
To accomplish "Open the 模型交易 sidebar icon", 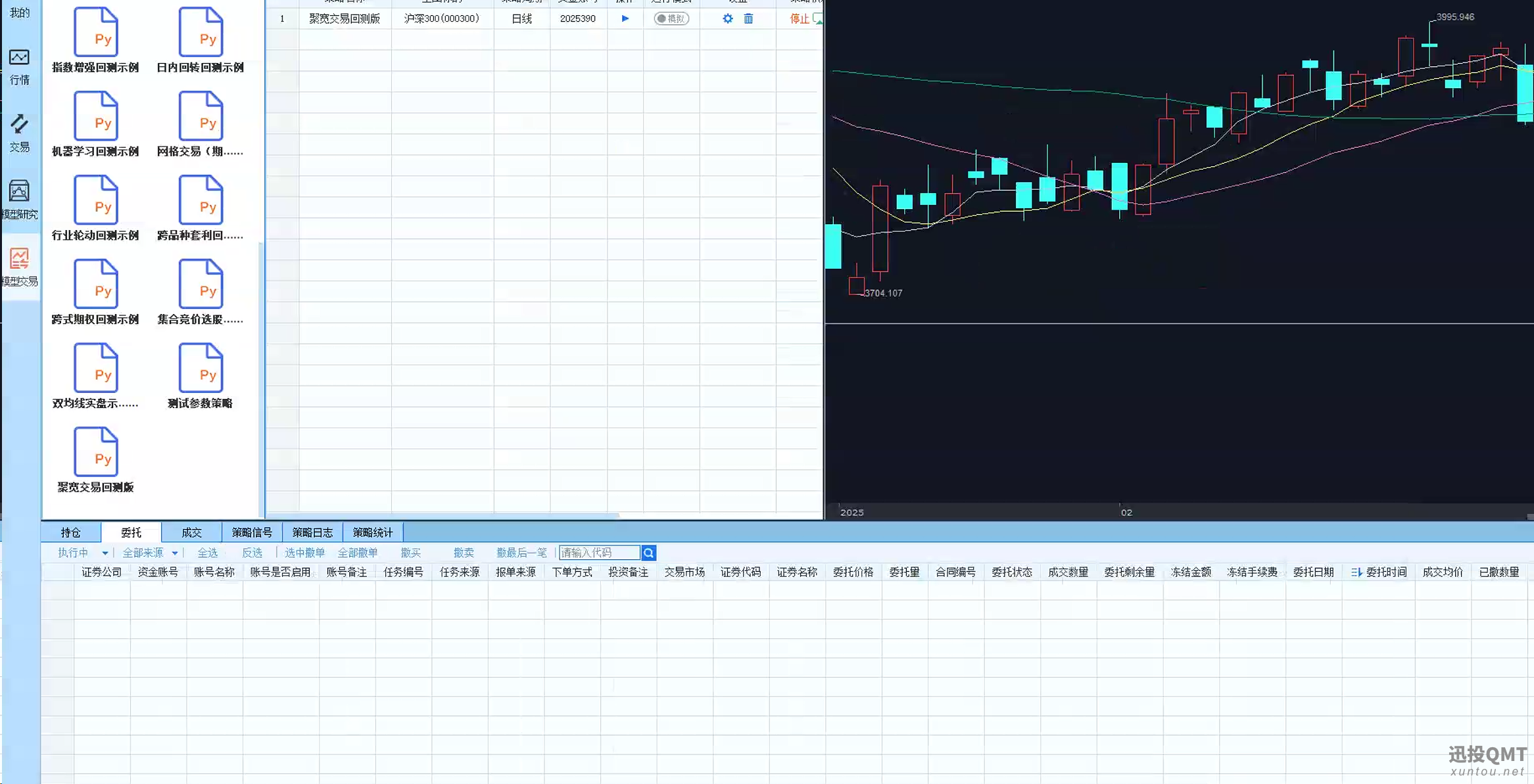I will pos(19,267).
